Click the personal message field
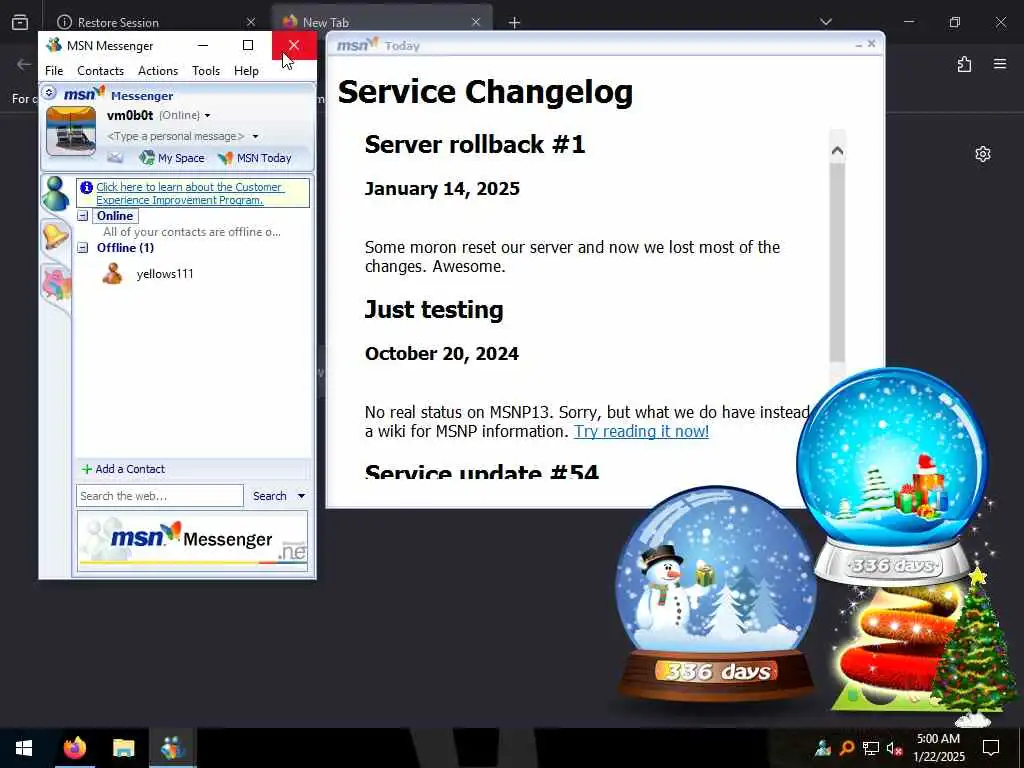The width and height of the screenshot is (1024, 768). (x=176, y=136)
